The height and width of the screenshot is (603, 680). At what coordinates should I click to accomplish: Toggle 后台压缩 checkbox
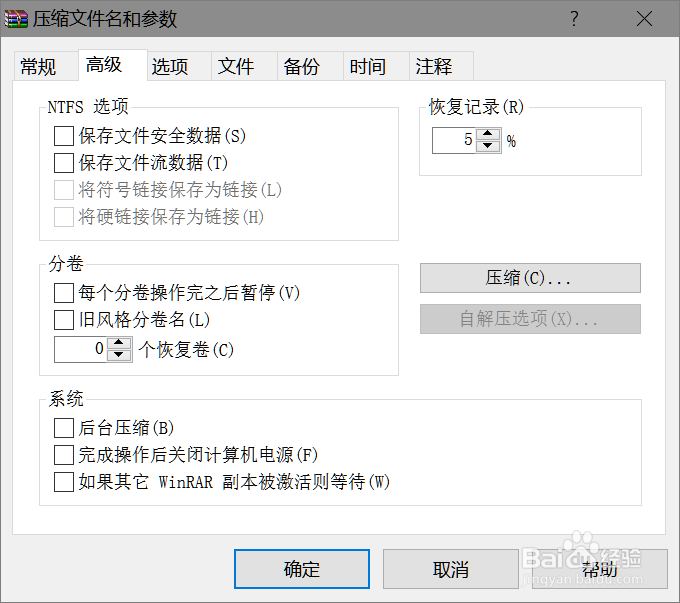[64, 428]
